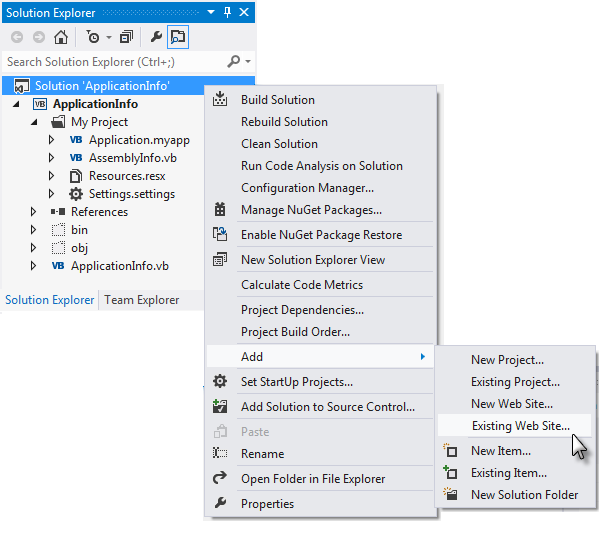Select the ApplicationInfo.vb file

coord(120,266)
